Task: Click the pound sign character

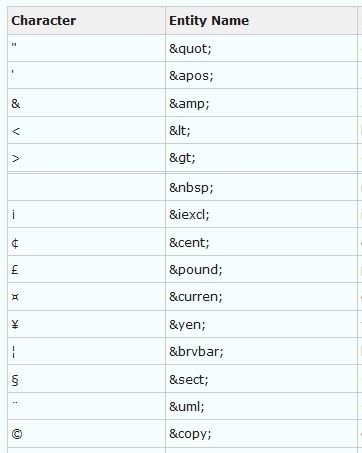Action: coord(15,269)
